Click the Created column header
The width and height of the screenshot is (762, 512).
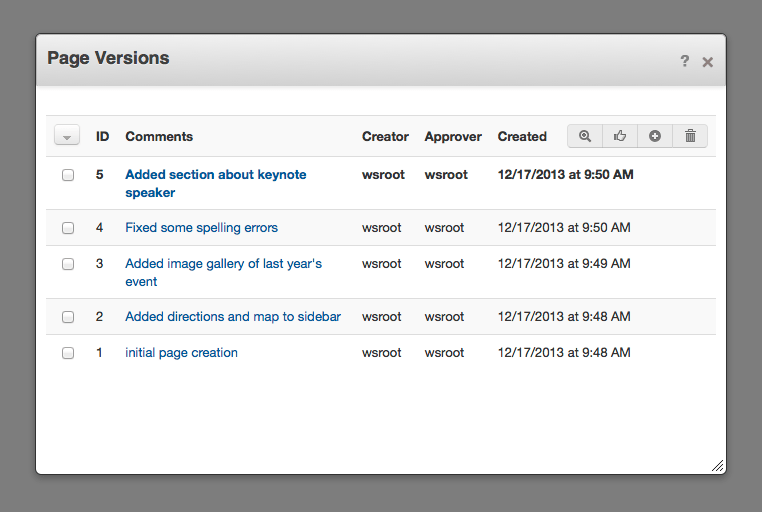[522, 137]
